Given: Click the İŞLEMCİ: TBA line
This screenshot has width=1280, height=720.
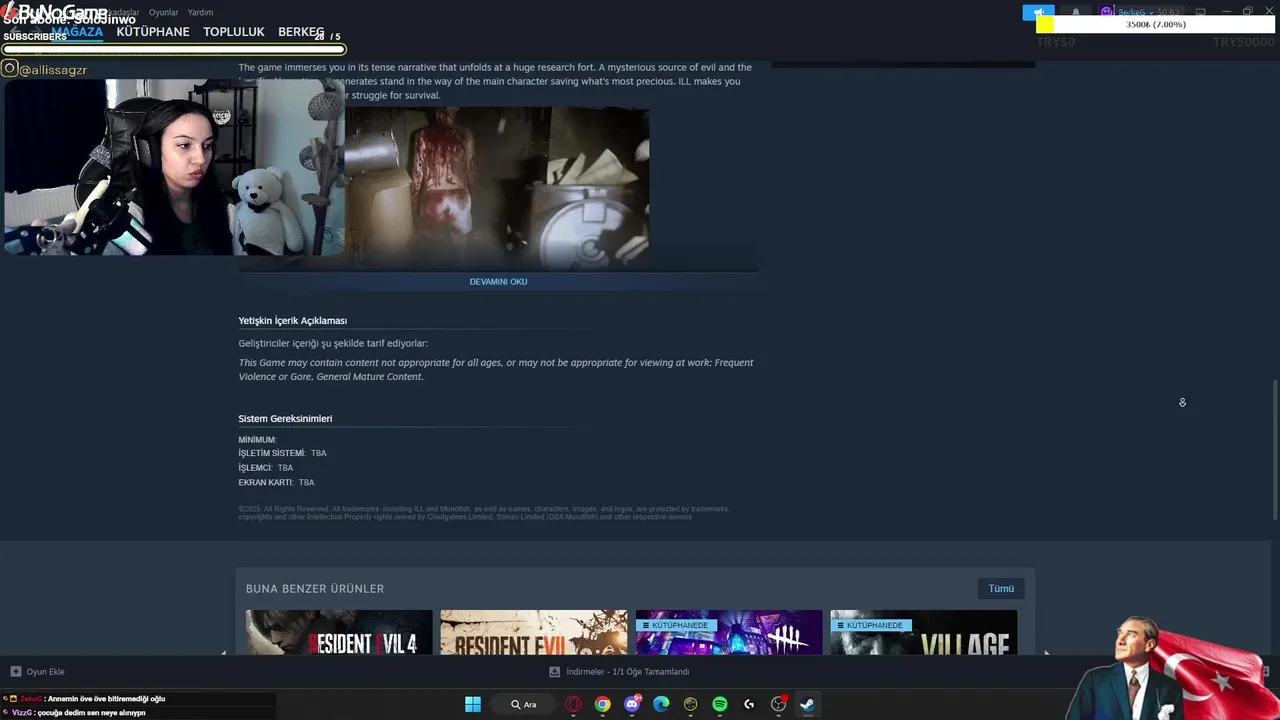Looking at the screenshot, I should pos(266,468).
